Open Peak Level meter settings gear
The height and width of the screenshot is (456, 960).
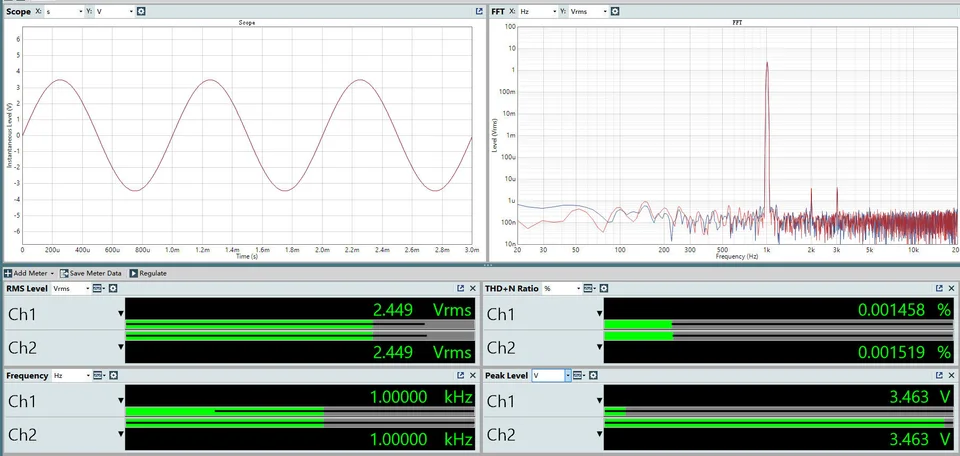(x=593, y=375)
